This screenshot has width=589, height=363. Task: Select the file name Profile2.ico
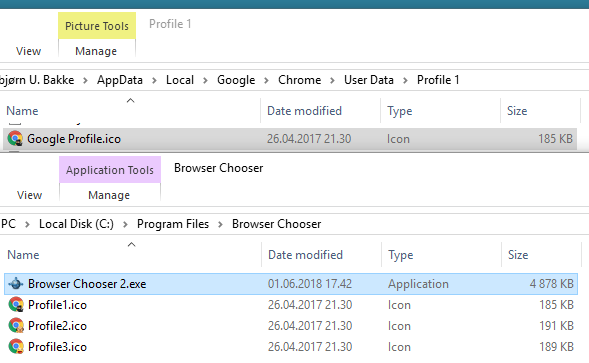57,326
